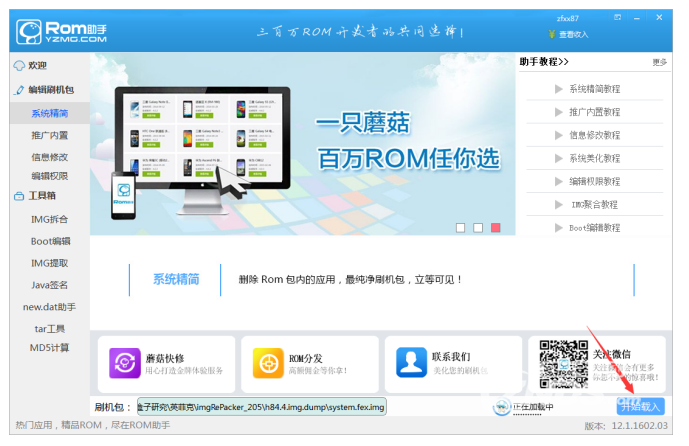Collapse the 工具箱 toolbox section
689x446 pixels.
42,196
